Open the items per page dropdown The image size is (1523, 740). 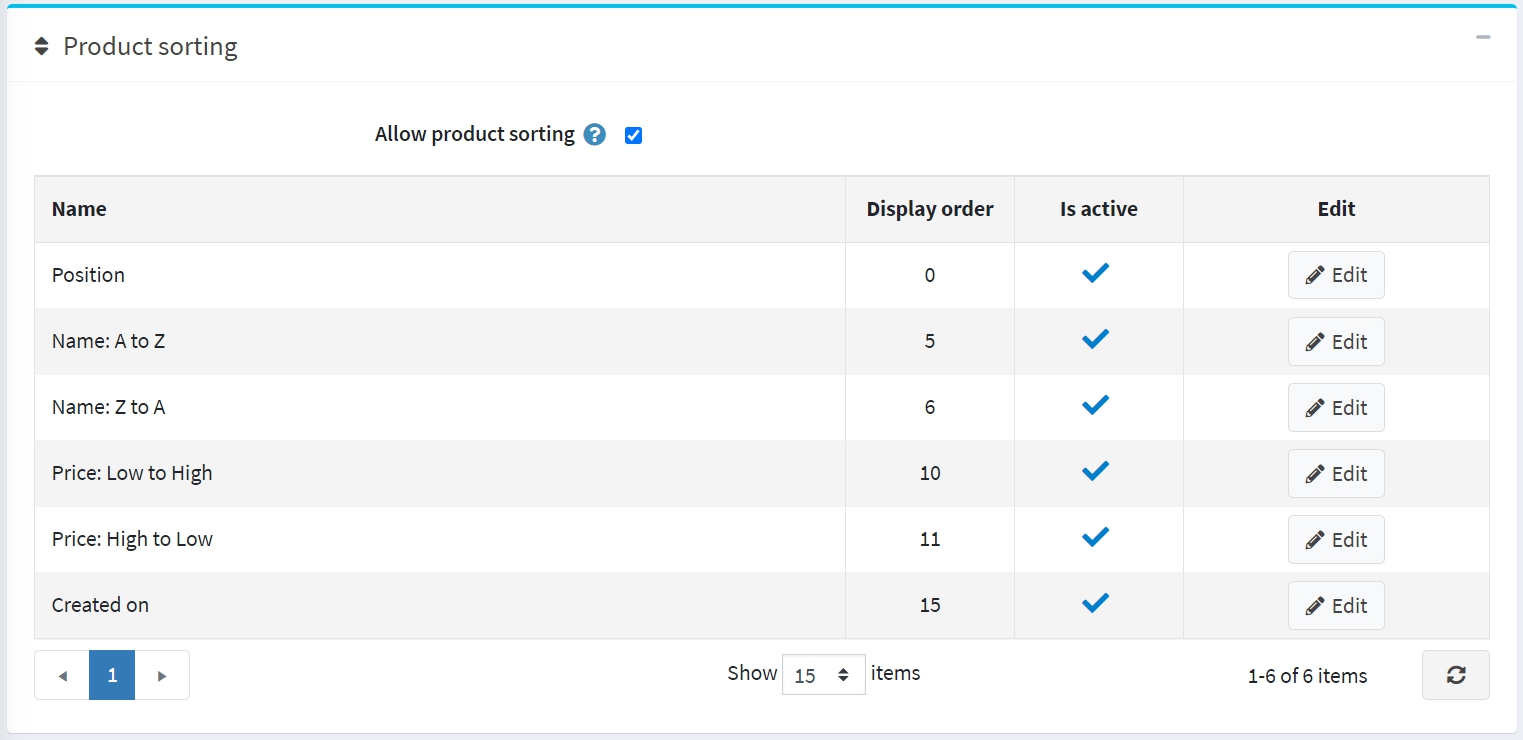pyautogui.click(x=823, y=675)
